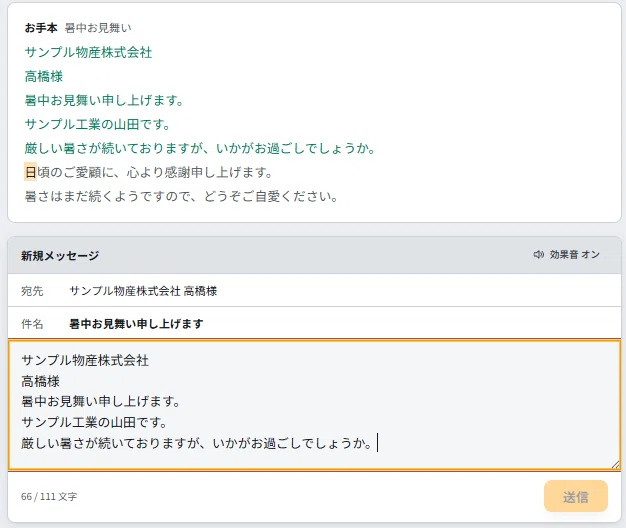The width and height of the screenshot is (626, 528).
Task: Click the 新規メッセージ header title
Action: pos(60,255)
